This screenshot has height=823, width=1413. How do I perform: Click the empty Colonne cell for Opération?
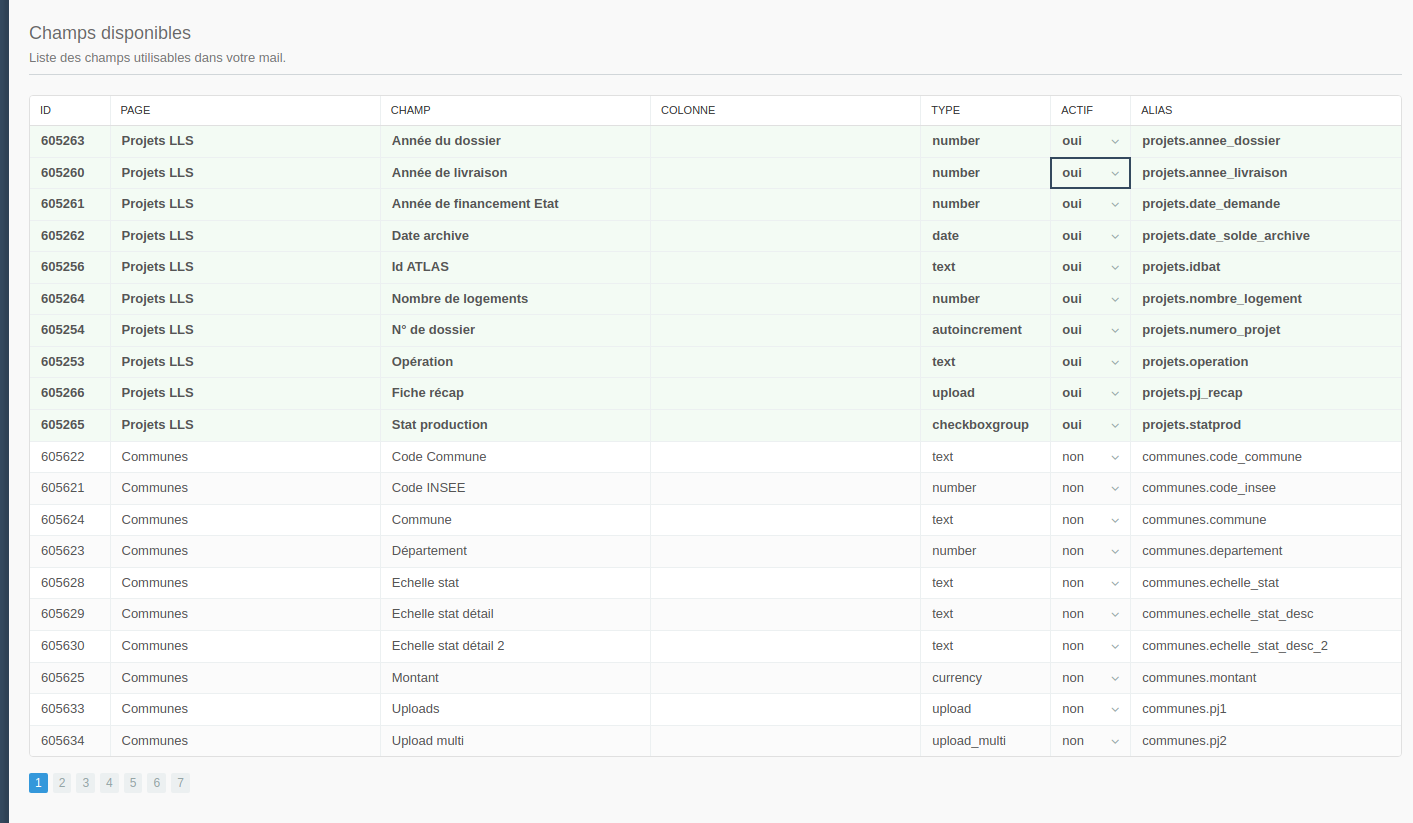tap(785, 362)
